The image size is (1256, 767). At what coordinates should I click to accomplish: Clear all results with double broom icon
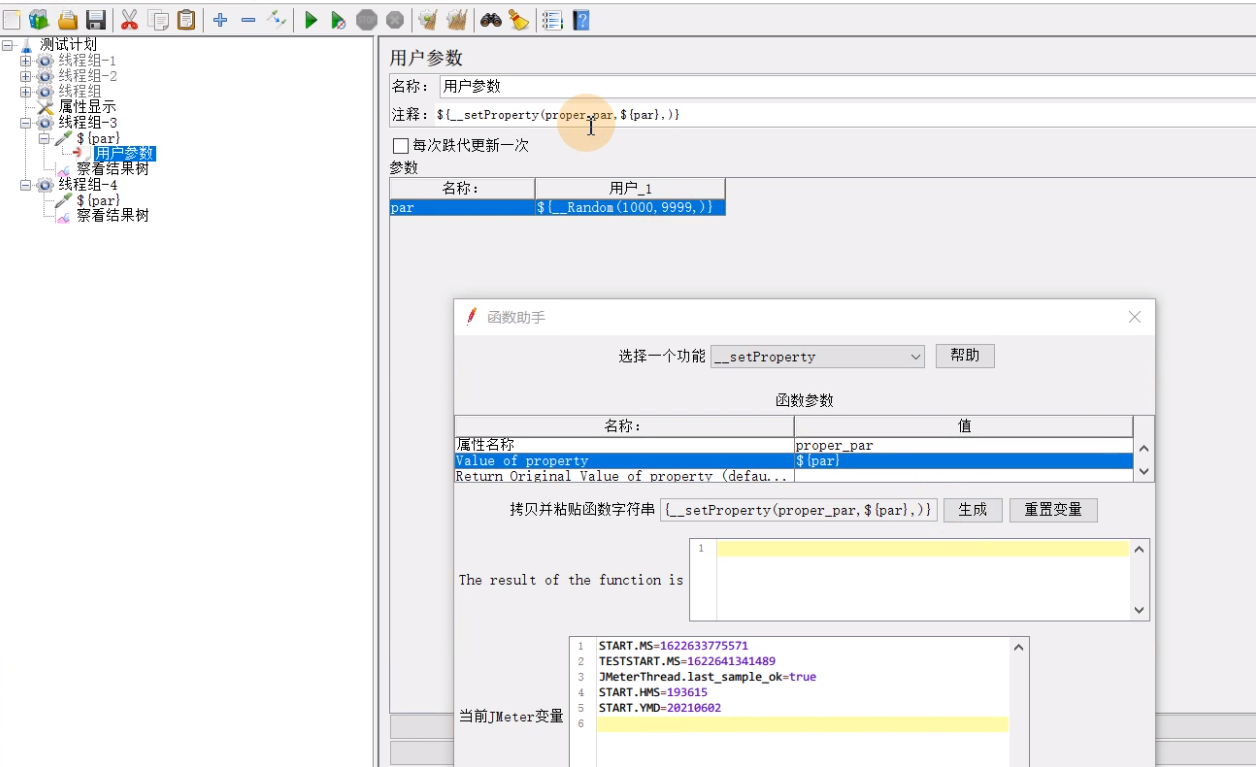point(457,19)
